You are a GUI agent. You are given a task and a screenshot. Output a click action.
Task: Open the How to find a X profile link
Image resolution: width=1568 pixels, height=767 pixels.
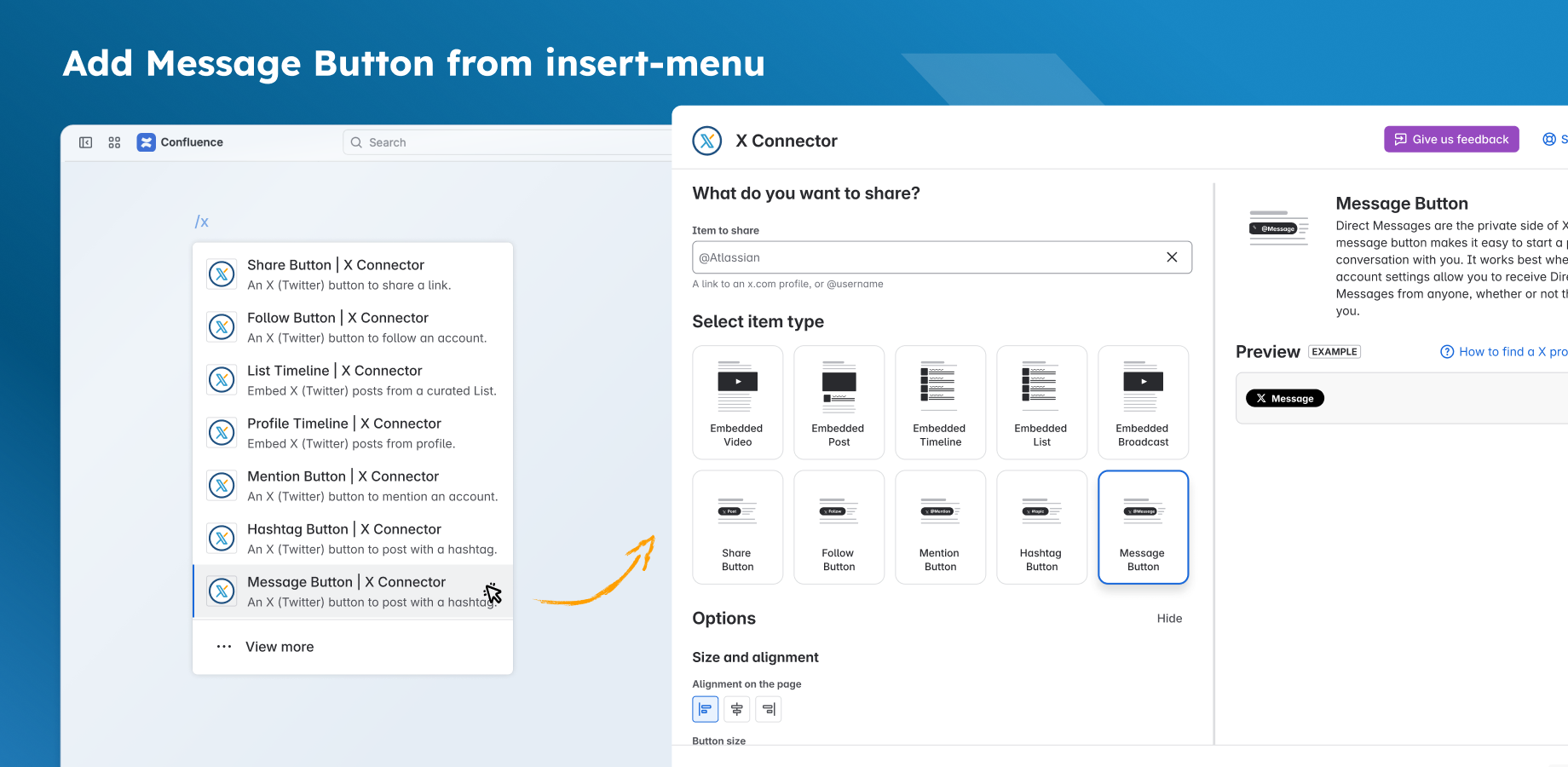tap(1504, 352)
